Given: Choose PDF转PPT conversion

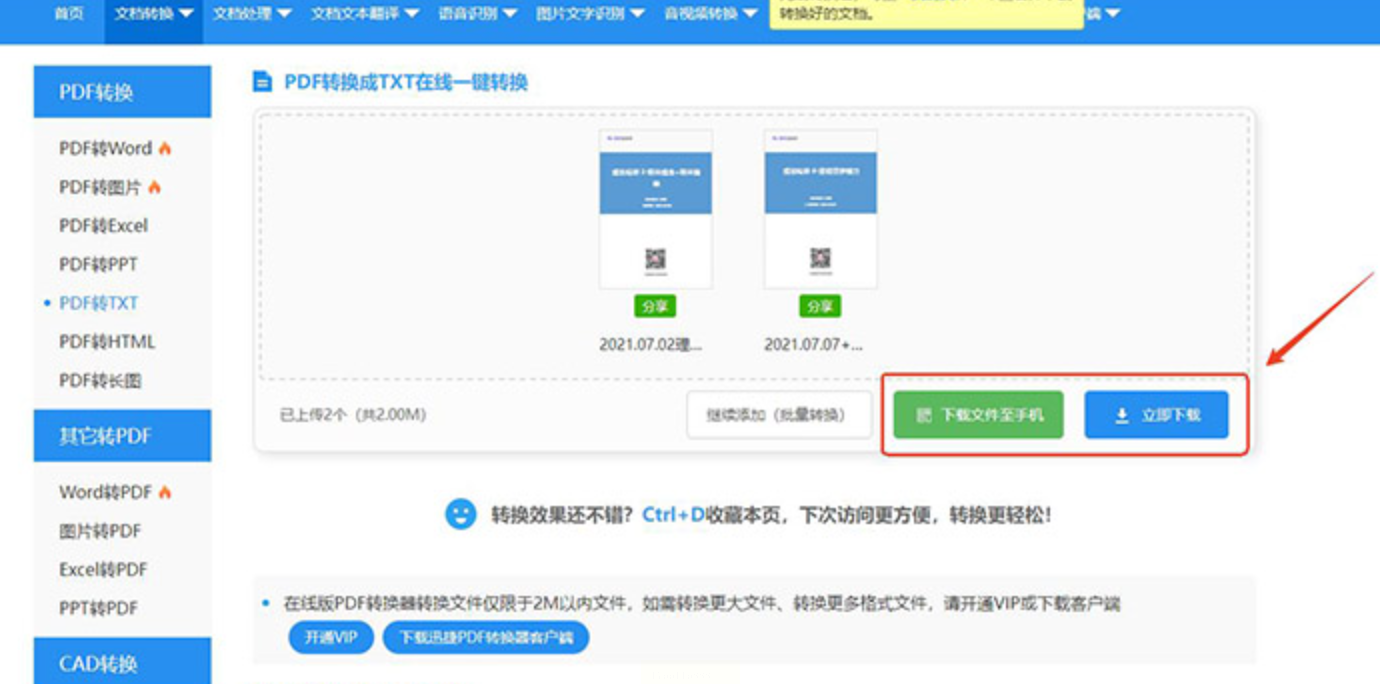Looking at the screenshot, I should 98,265.
